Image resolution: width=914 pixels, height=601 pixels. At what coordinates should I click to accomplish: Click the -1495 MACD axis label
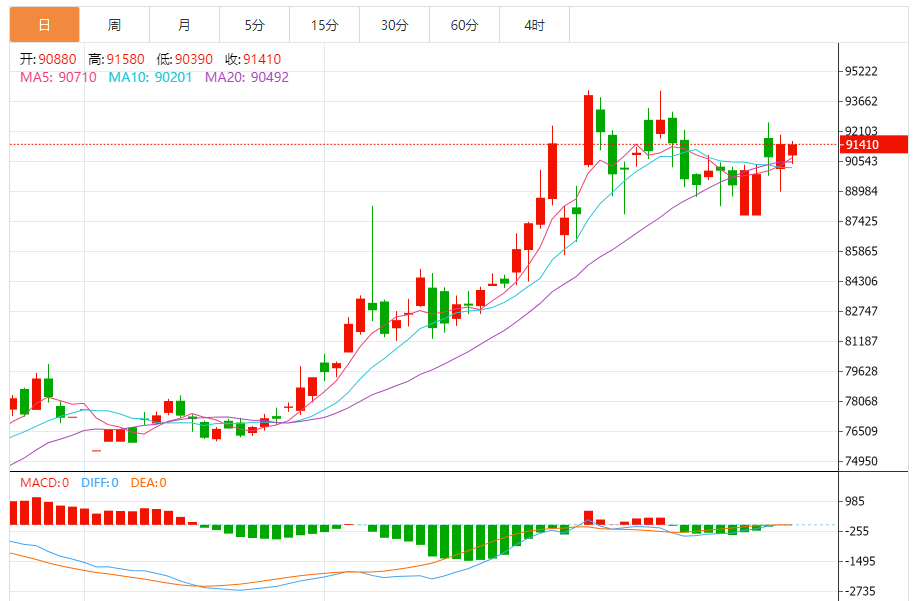tap(860, 561)
